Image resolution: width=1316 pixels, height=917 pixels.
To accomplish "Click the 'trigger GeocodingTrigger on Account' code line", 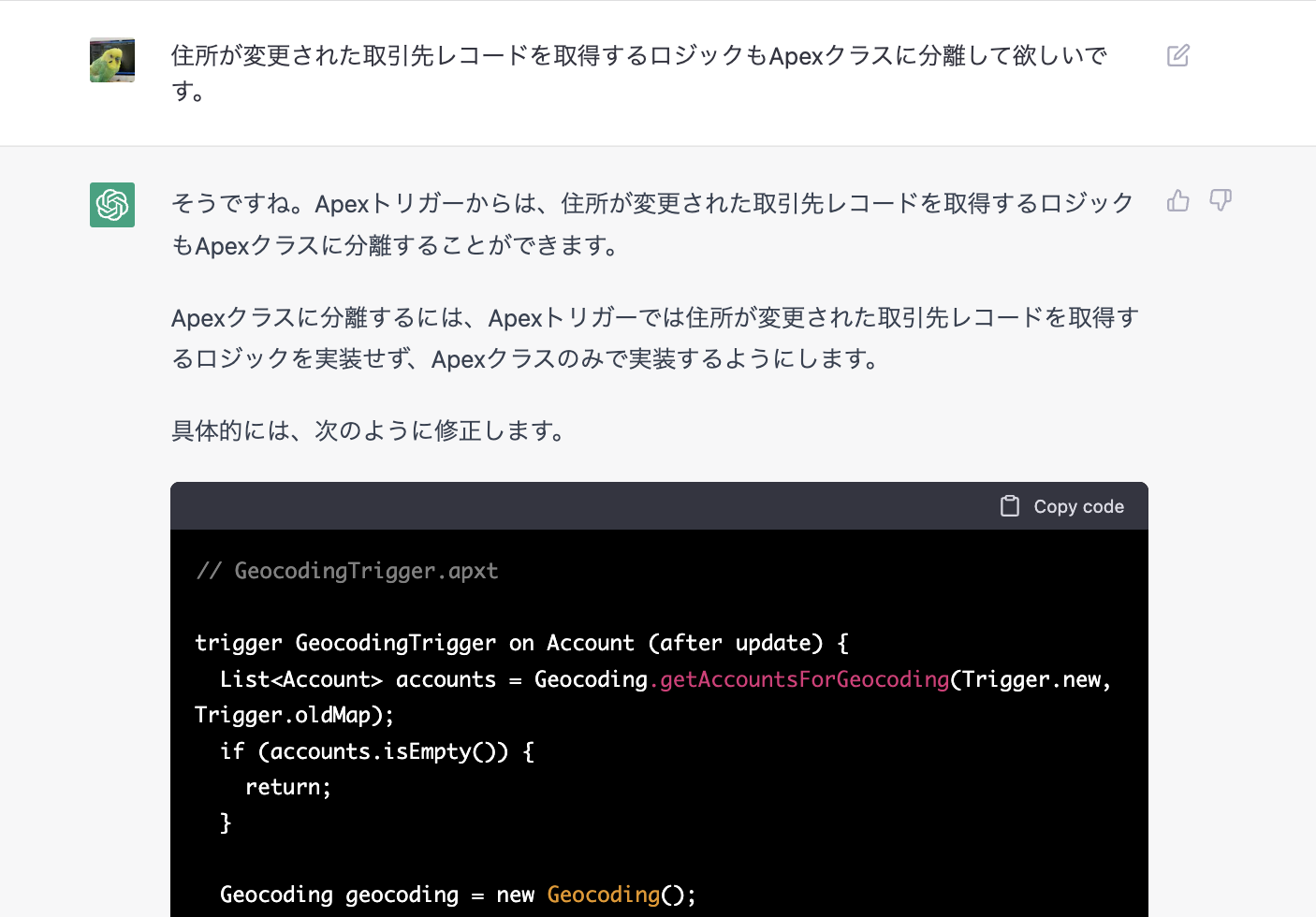I will pyautogui.click(x=521, y=643).
